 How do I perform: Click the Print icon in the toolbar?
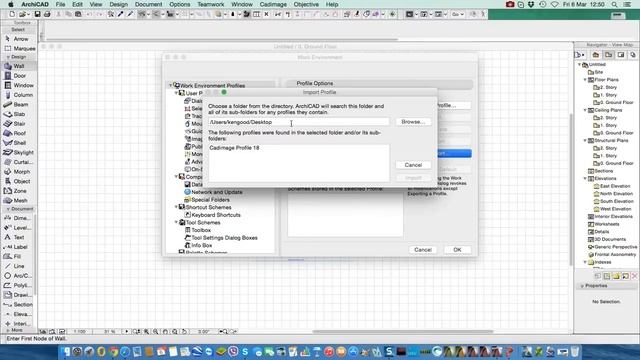pyautogui.click(x=47, y=14)
